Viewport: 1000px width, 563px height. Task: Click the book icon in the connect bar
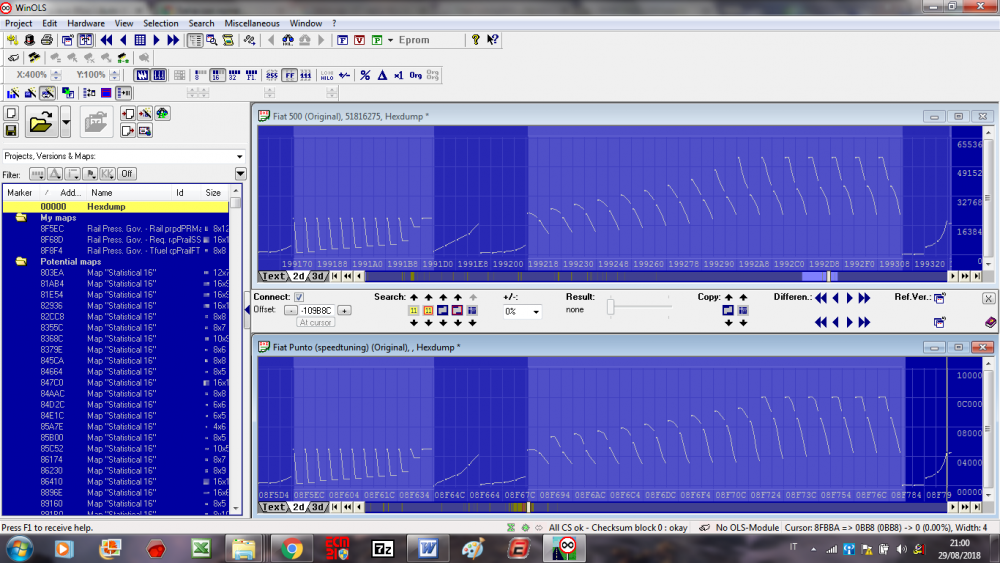[x=990, y=323]
